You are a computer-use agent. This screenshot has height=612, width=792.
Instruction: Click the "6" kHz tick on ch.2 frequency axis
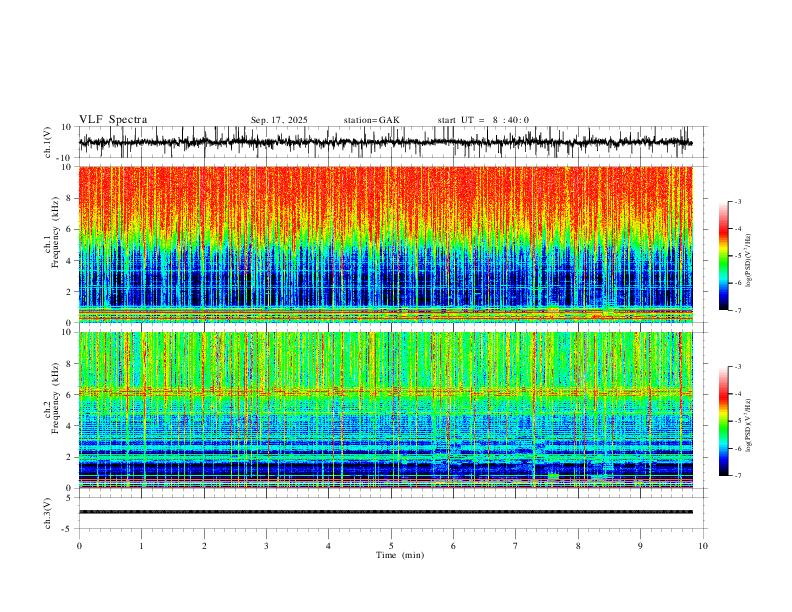point(69,395)
